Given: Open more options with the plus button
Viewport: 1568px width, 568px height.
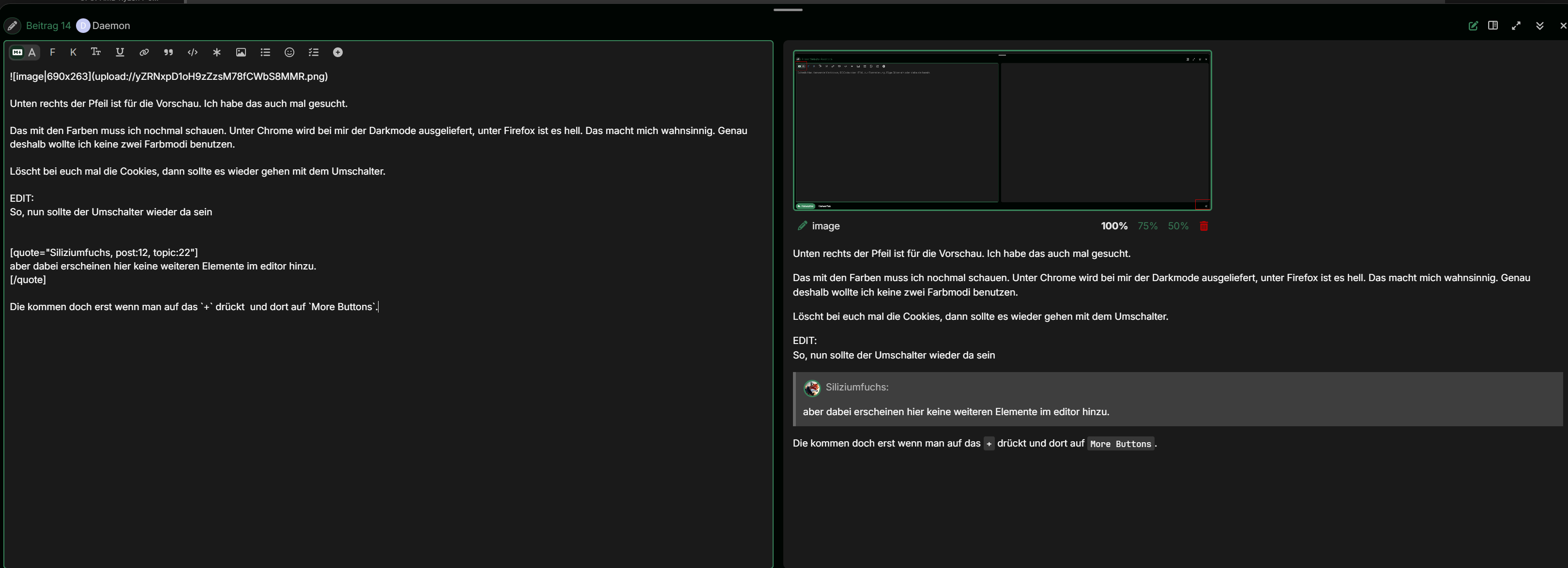Looking at the screenshot, I should click(338, 52).
